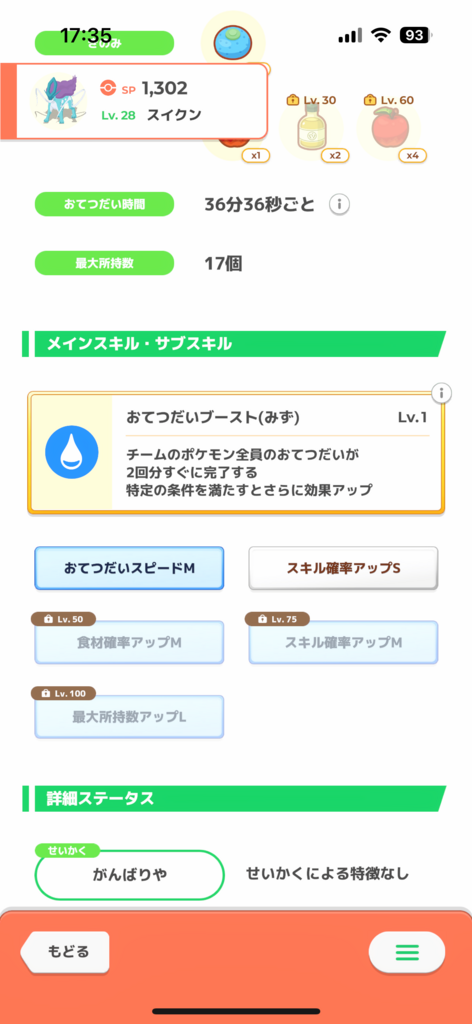Image resolution: width=472 pixels, height=1024 pixels.
Task: Open the hamburger menu button
Action: coord(407,952)
